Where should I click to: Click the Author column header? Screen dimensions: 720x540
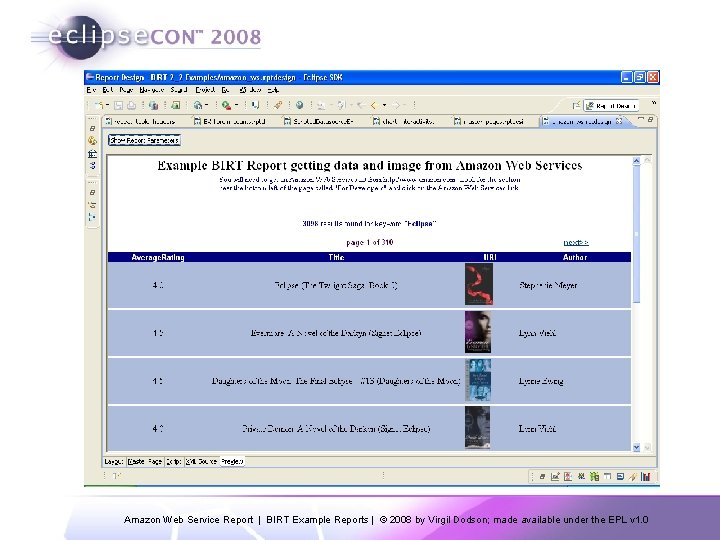point(575,257)
